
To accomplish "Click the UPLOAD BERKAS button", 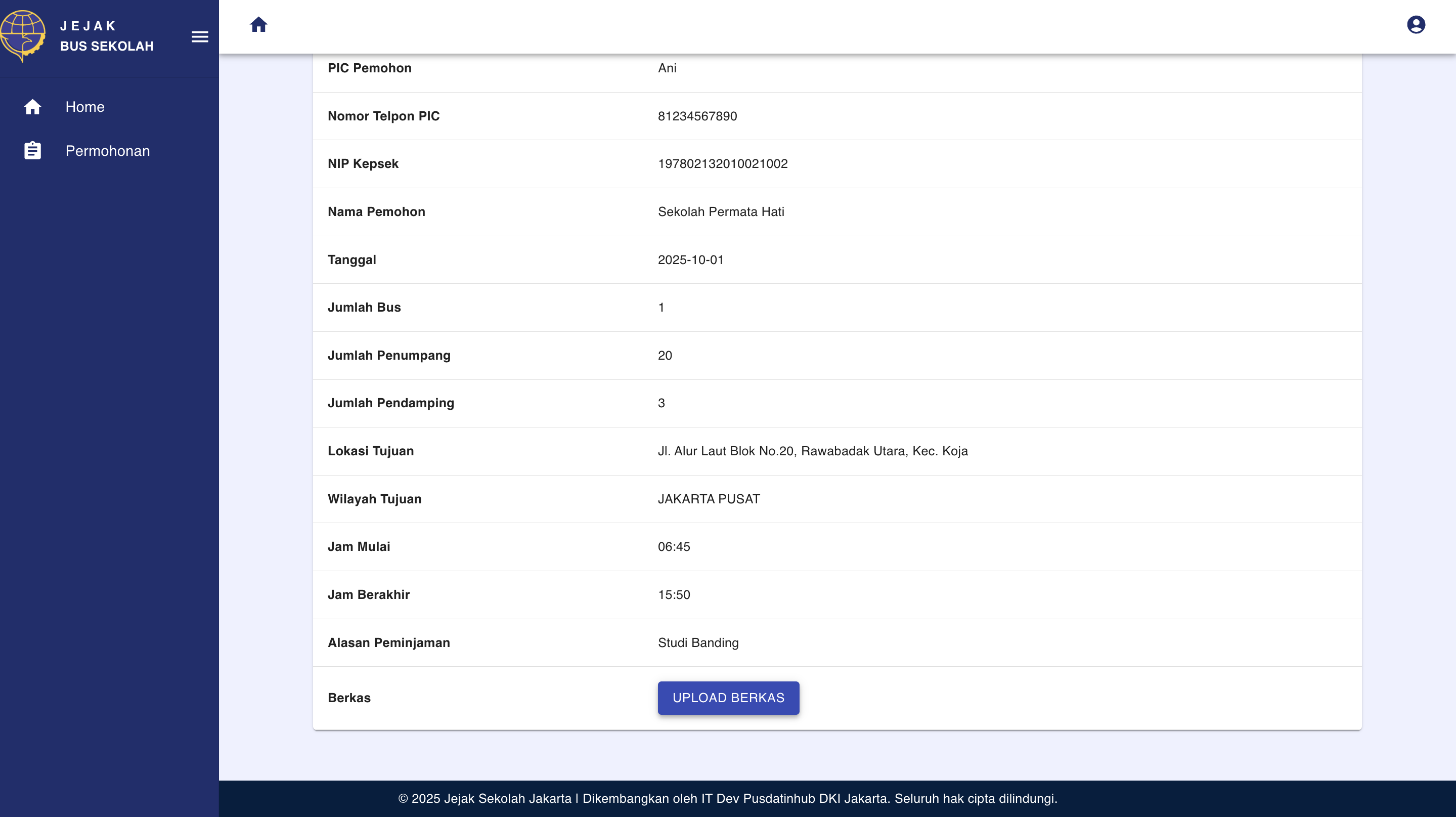I will (728, 698).
